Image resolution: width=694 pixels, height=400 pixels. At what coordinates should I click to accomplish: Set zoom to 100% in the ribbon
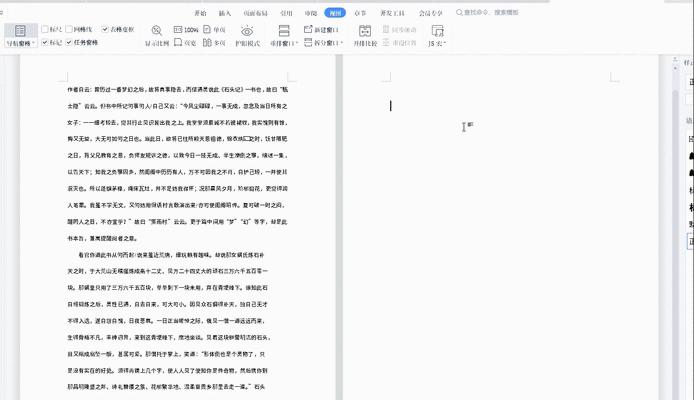pyautogui.click(x=186, y=30)
